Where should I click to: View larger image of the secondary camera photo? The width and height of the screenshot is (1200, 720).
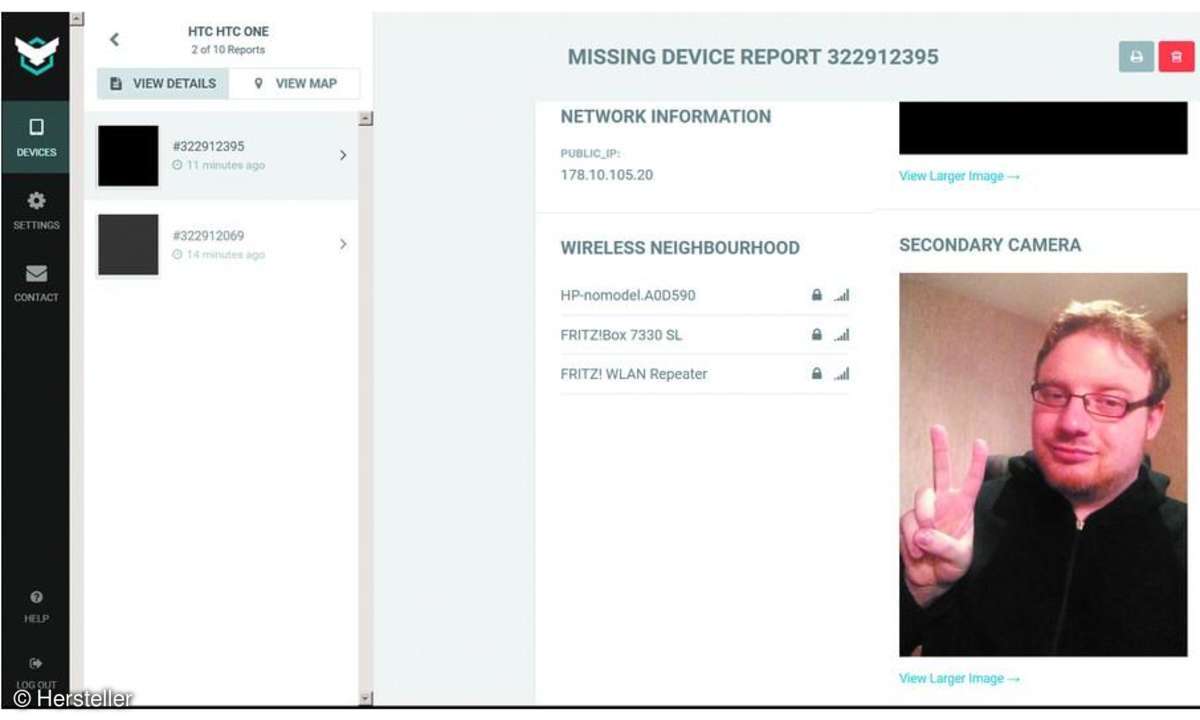click(959, 678)
